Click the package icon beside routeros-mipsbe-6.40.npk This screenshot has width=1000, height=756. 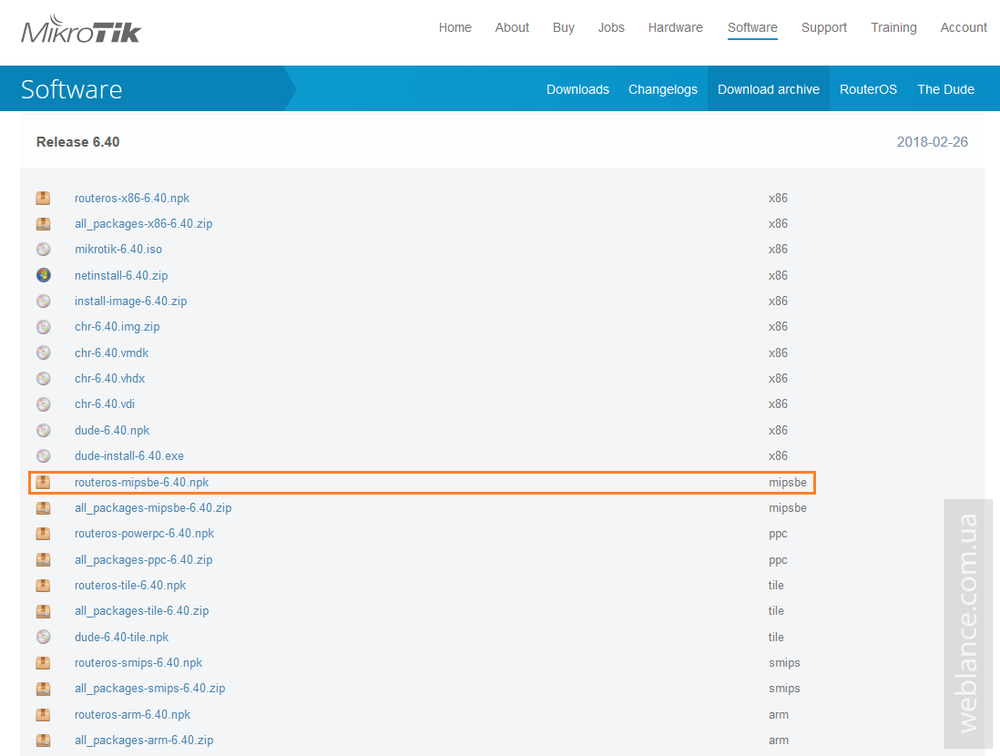pos(43,482)
